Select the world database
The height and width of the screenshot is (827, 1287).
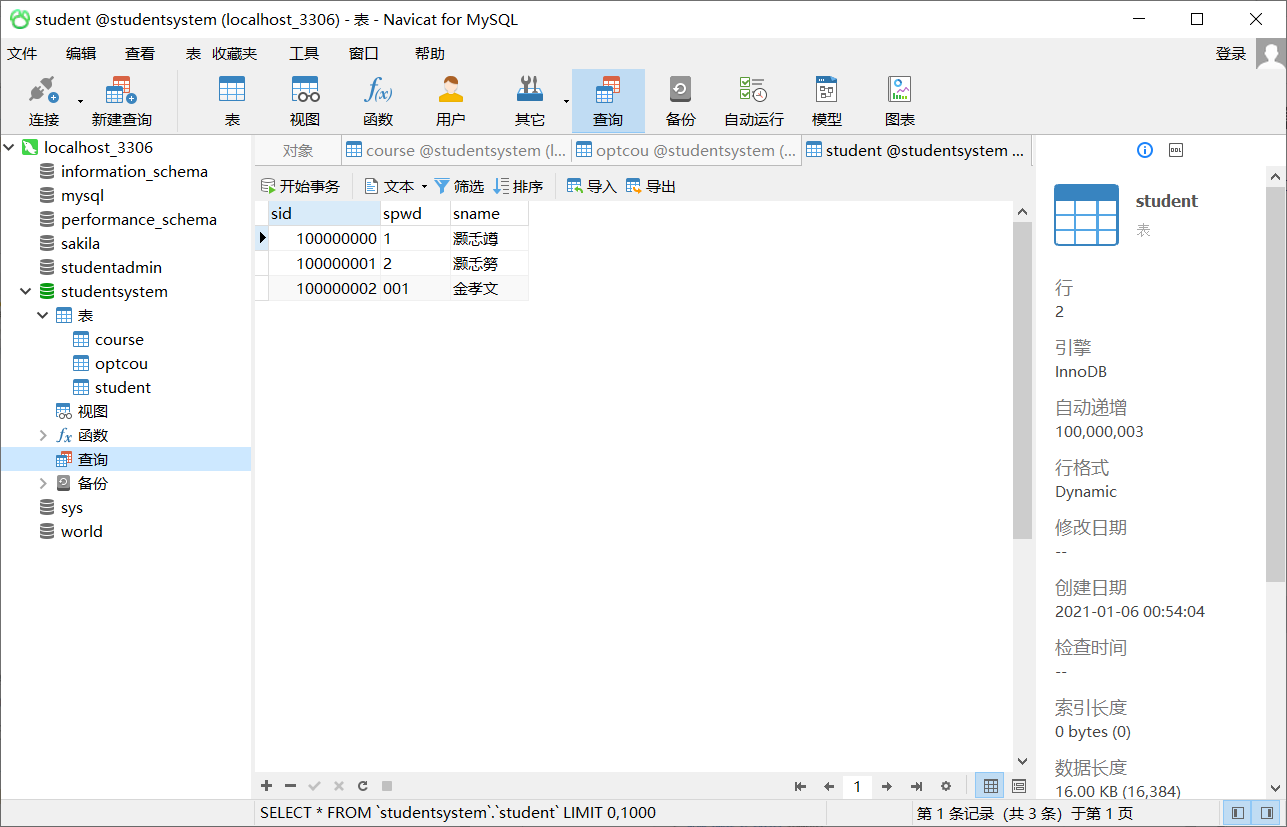click(x=81, y=532)
